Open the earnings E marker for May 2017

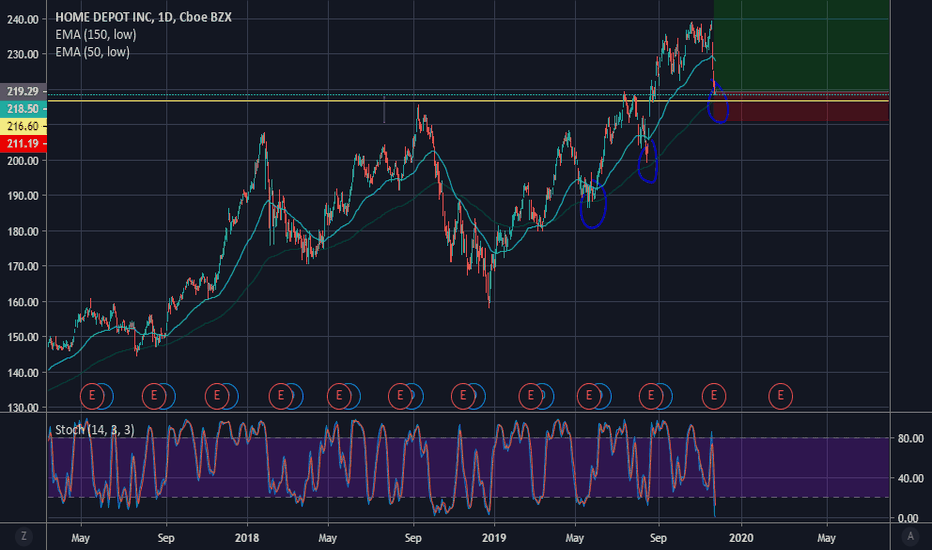[92, 395]
